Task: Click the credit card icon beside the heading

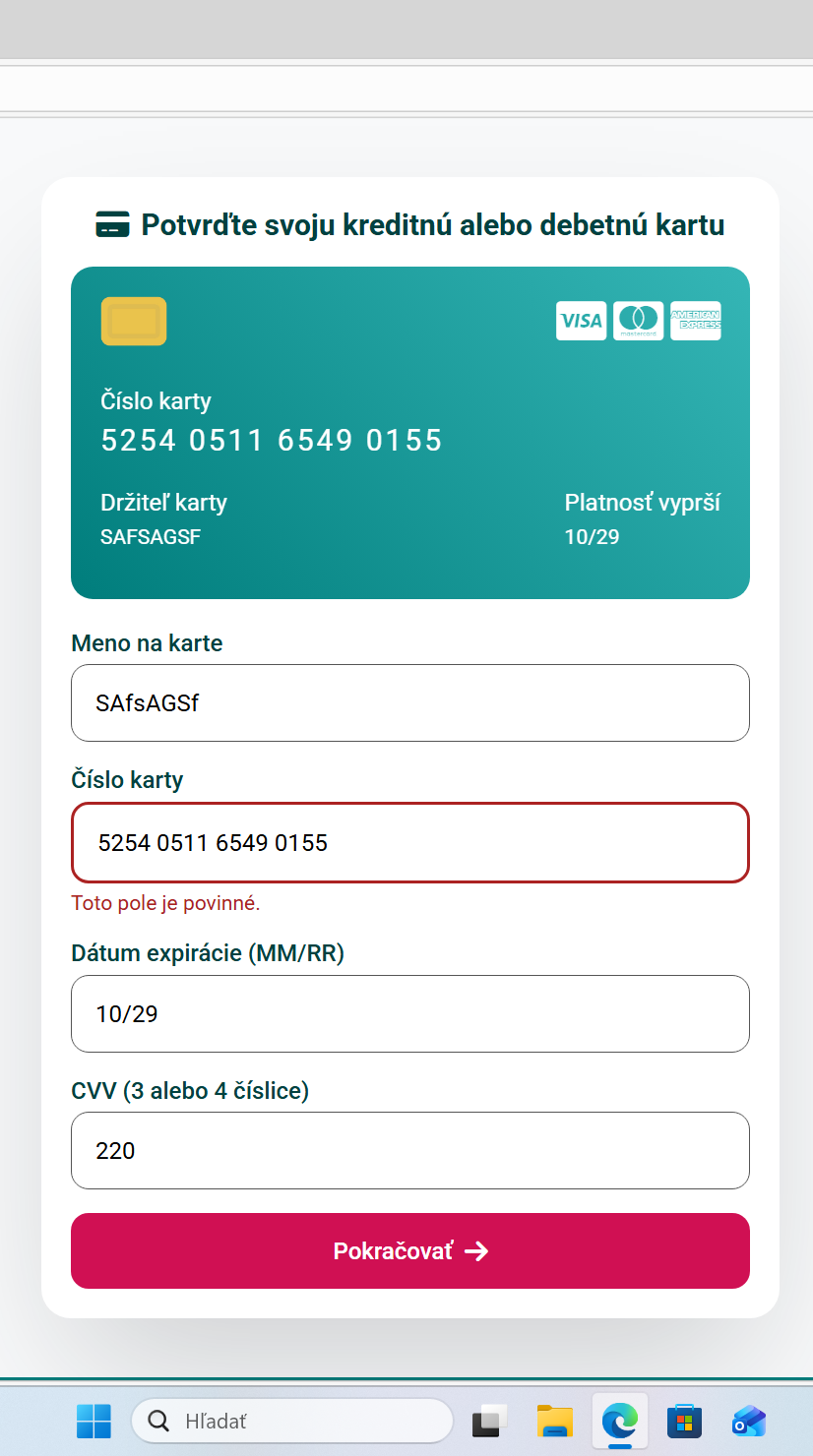Action: coord(112,225)
